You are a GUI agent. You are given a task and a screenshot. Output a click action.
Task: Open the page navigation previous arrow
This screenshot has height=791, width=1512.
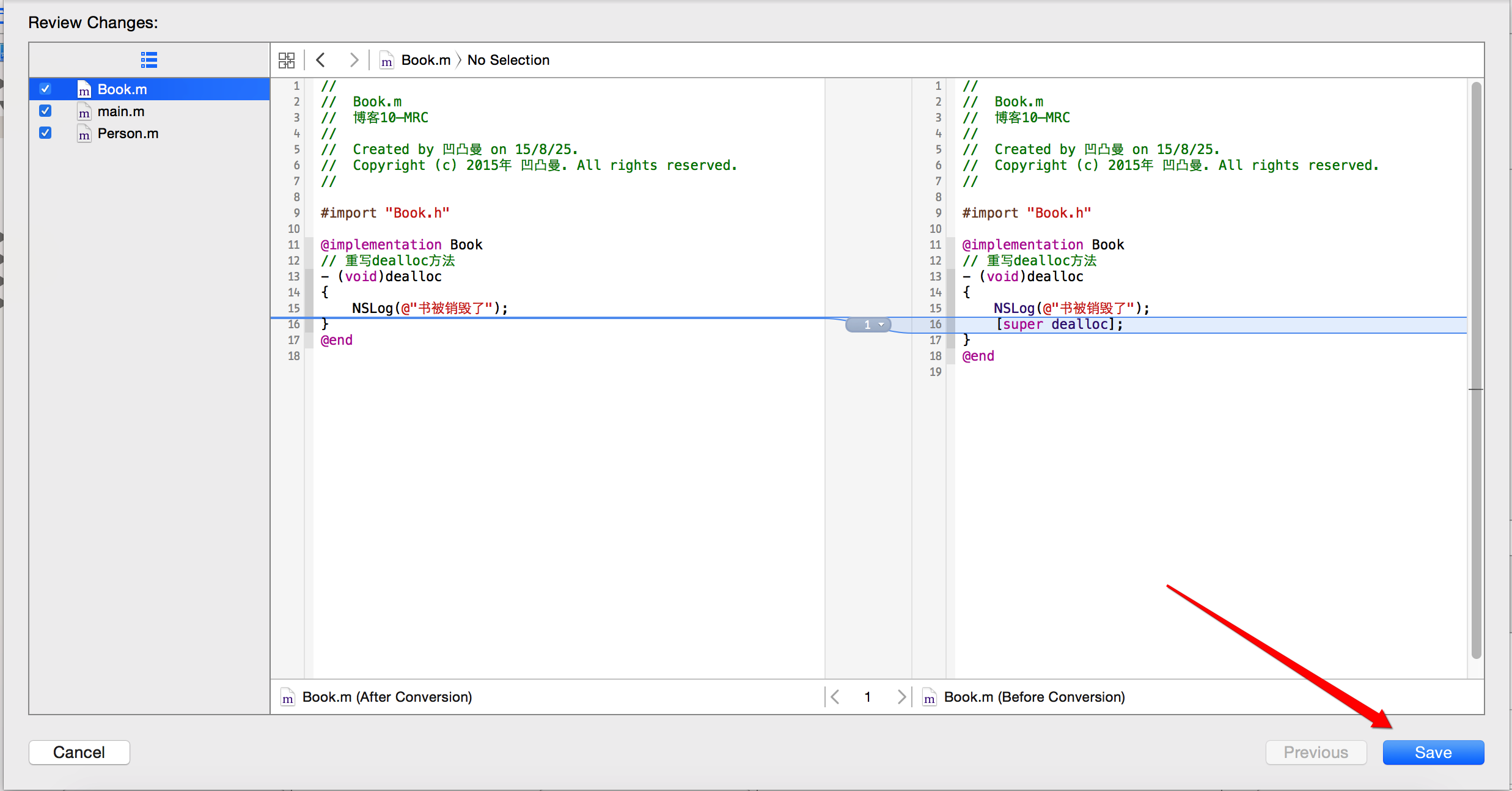coord(836,697)
